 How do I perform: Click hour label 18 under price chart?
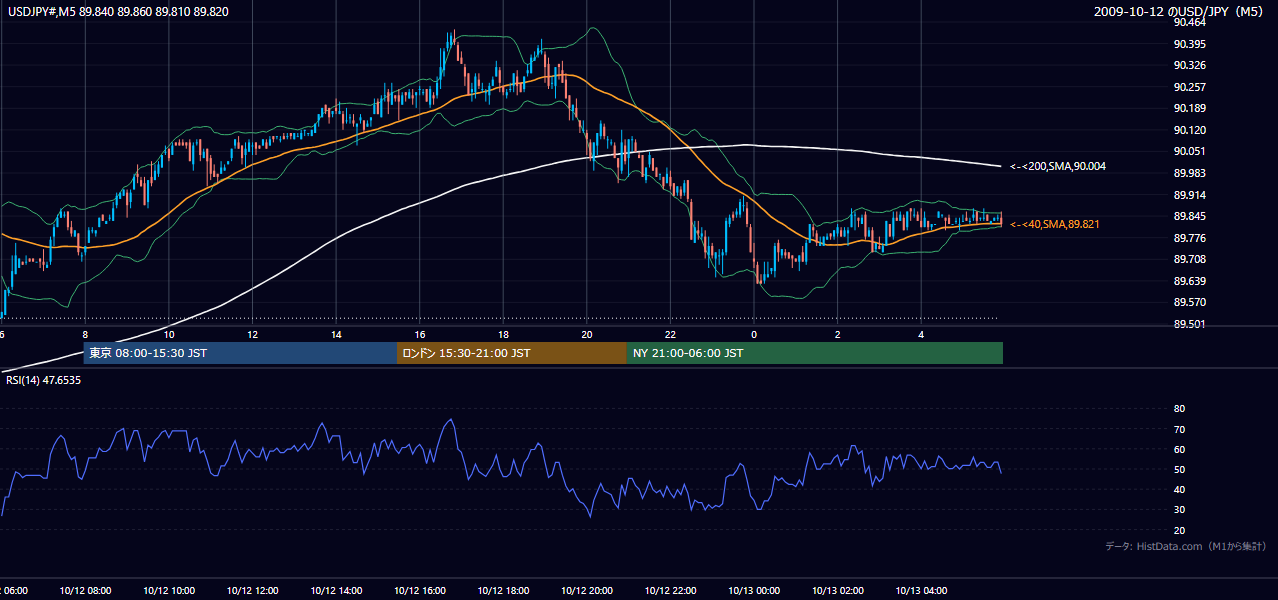(x=503, y=334)
